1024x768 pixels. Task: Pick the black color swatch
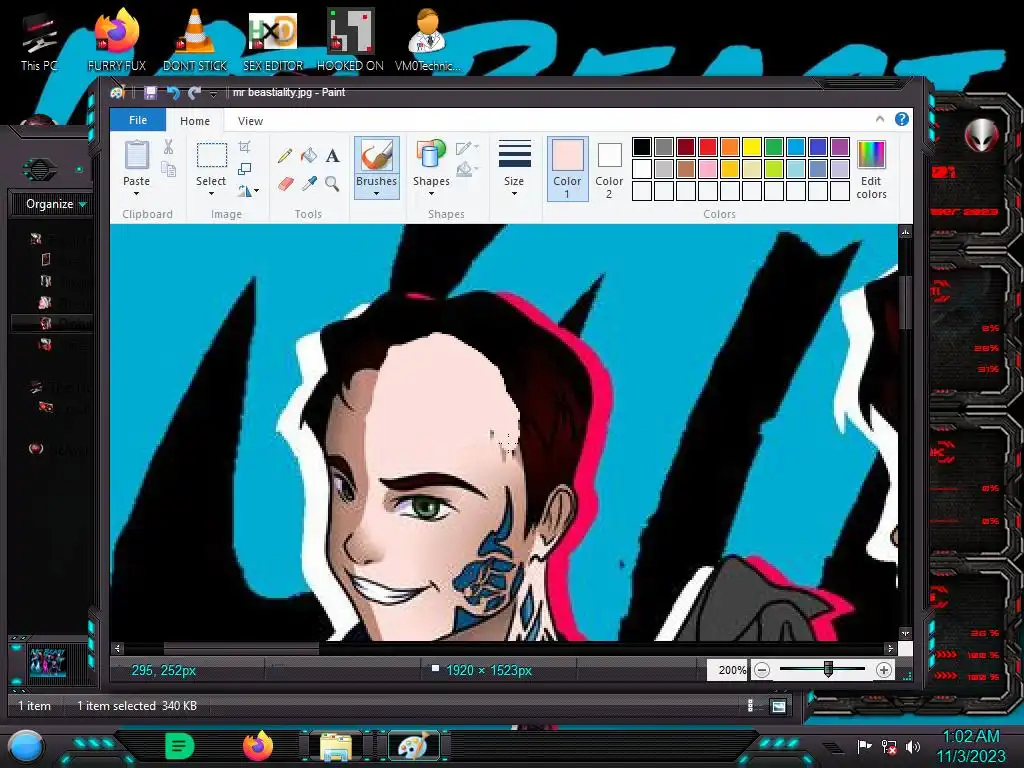point(642,147)
